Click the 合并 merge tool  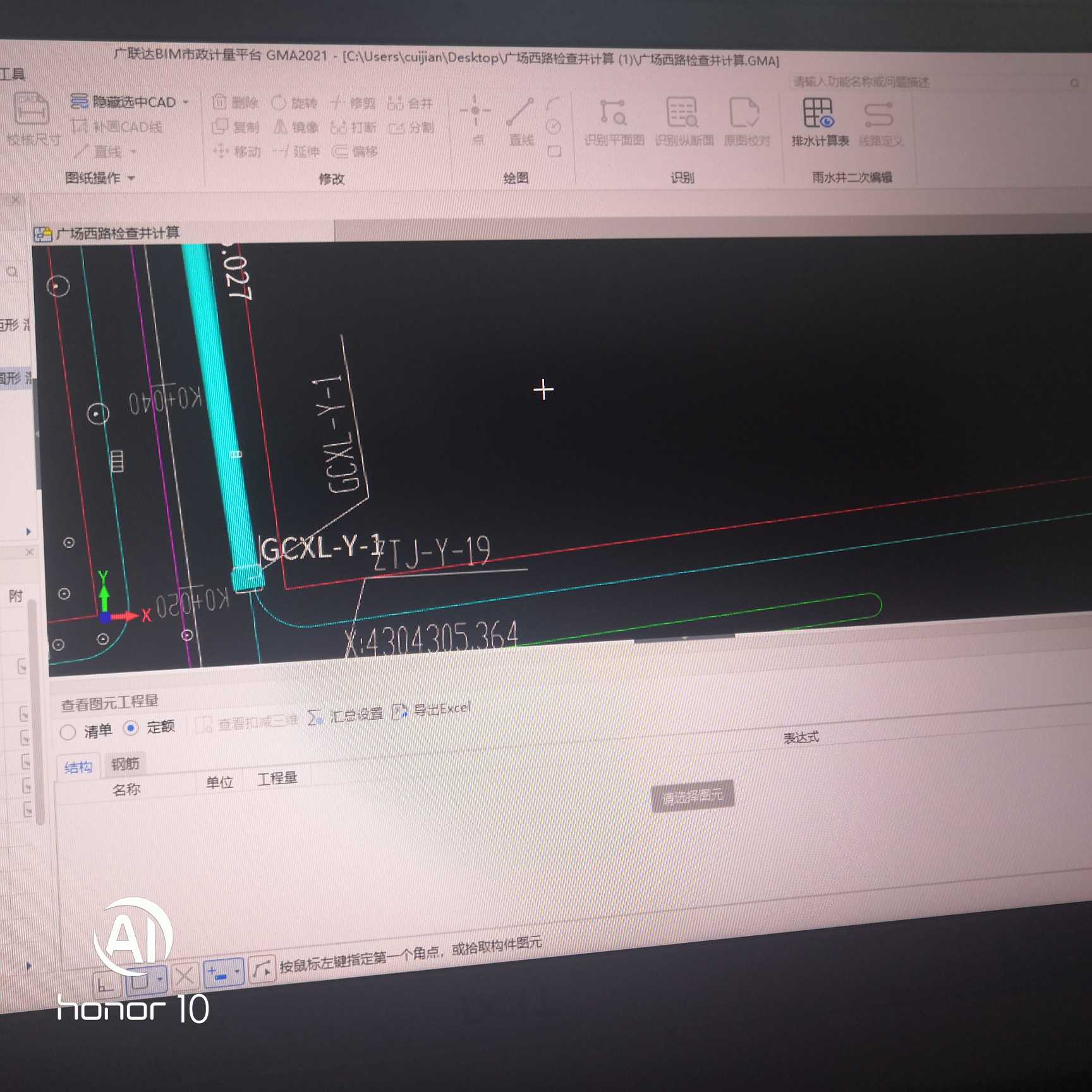[x=410, y=103]
